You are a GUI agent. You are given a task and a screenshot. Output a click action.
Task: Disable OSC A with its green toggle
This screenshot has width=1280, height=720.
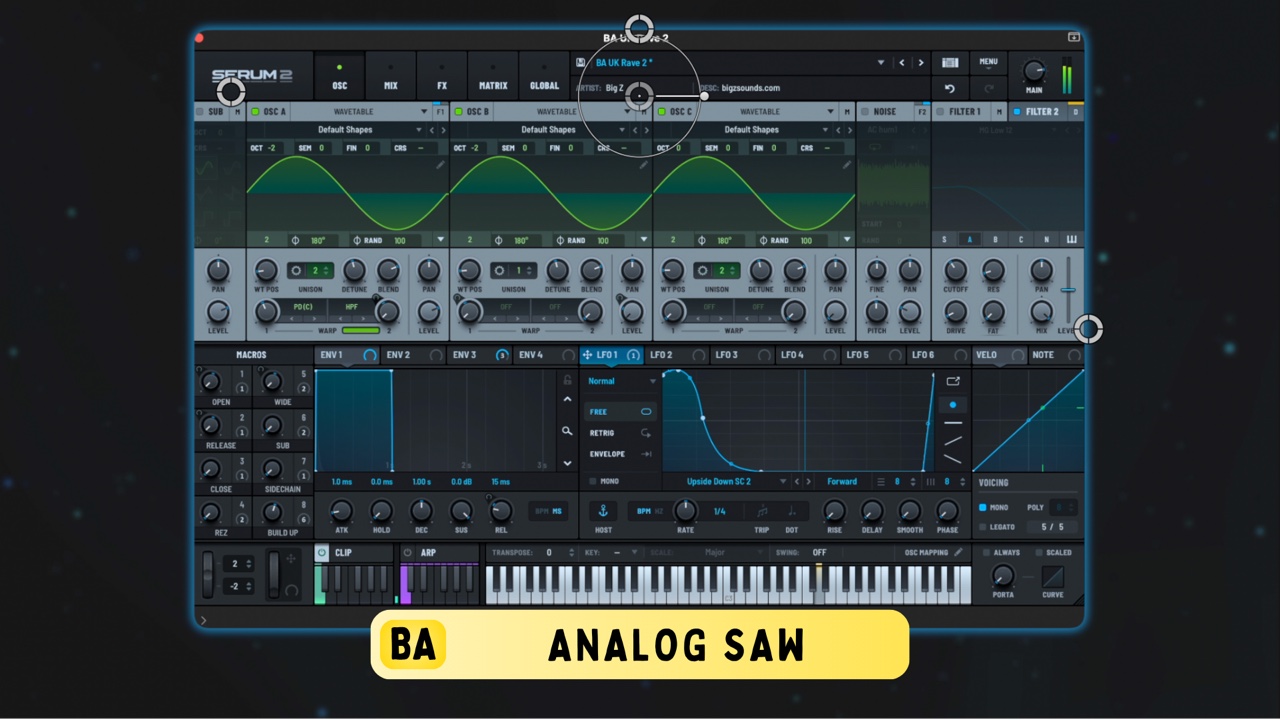click(x=255, y=112)
